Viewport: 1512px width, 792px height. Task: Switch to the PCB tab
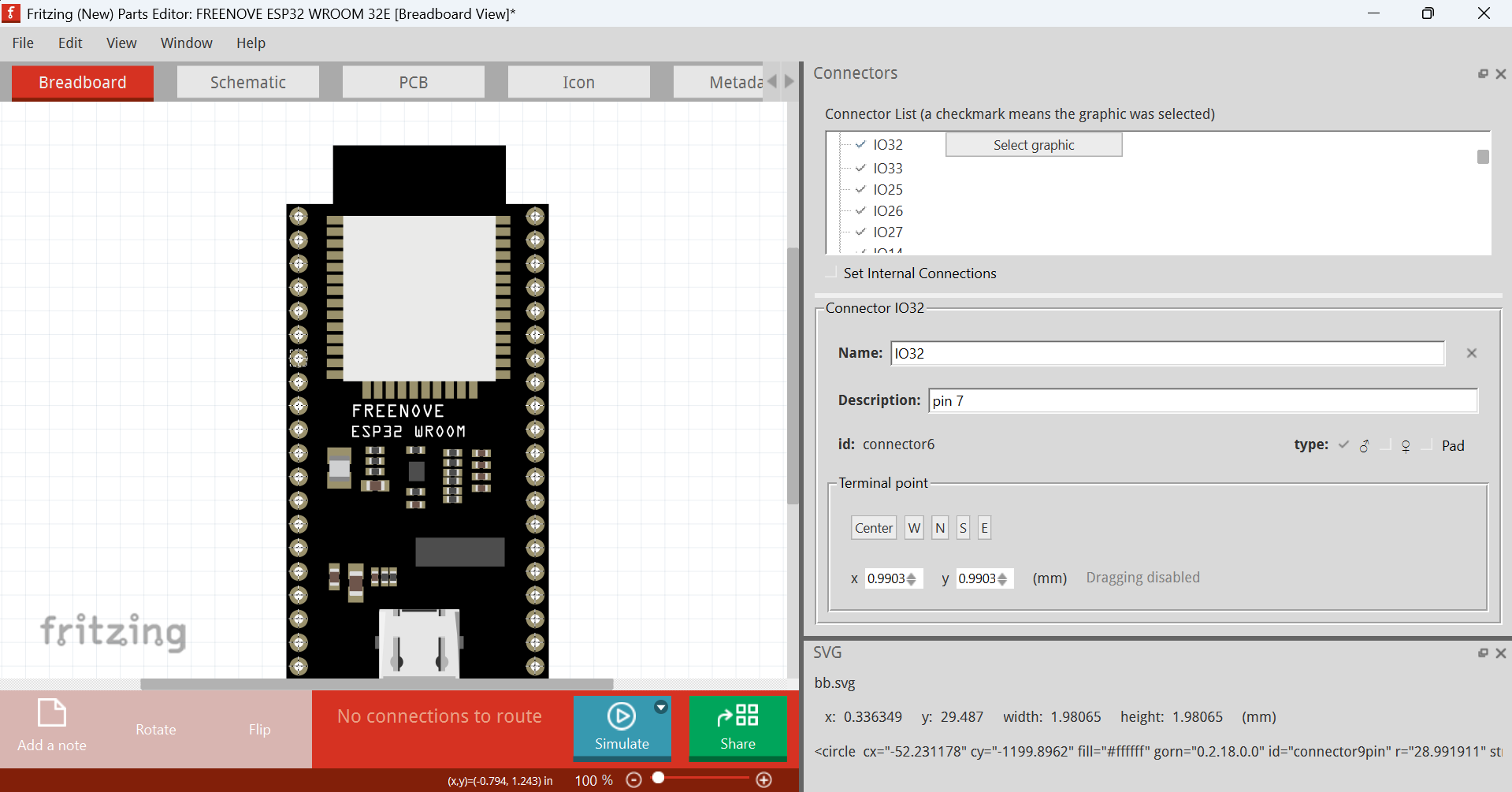pyautogui.click(x=414, y=82)
